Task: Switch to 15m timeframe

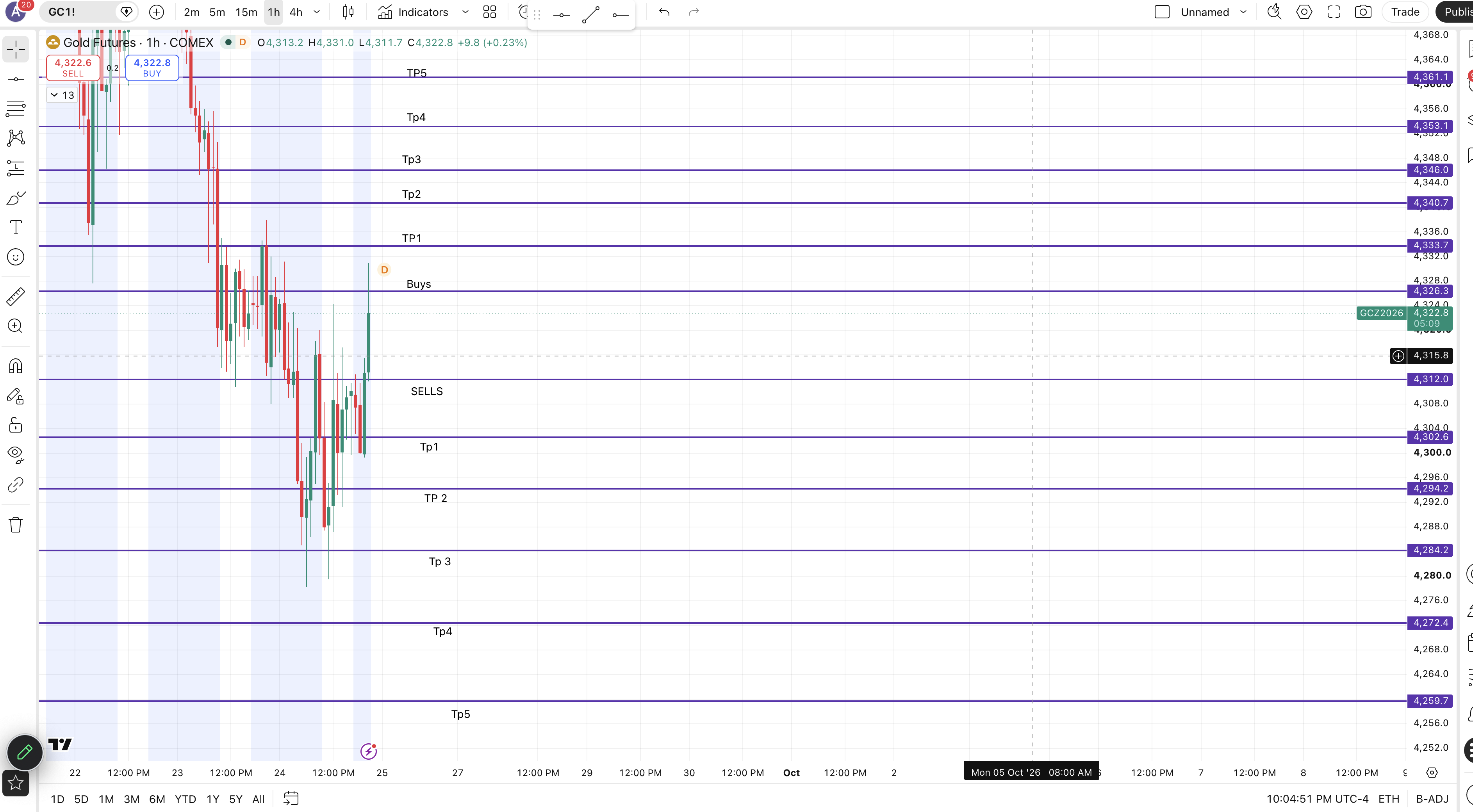Action: point(246,12)
